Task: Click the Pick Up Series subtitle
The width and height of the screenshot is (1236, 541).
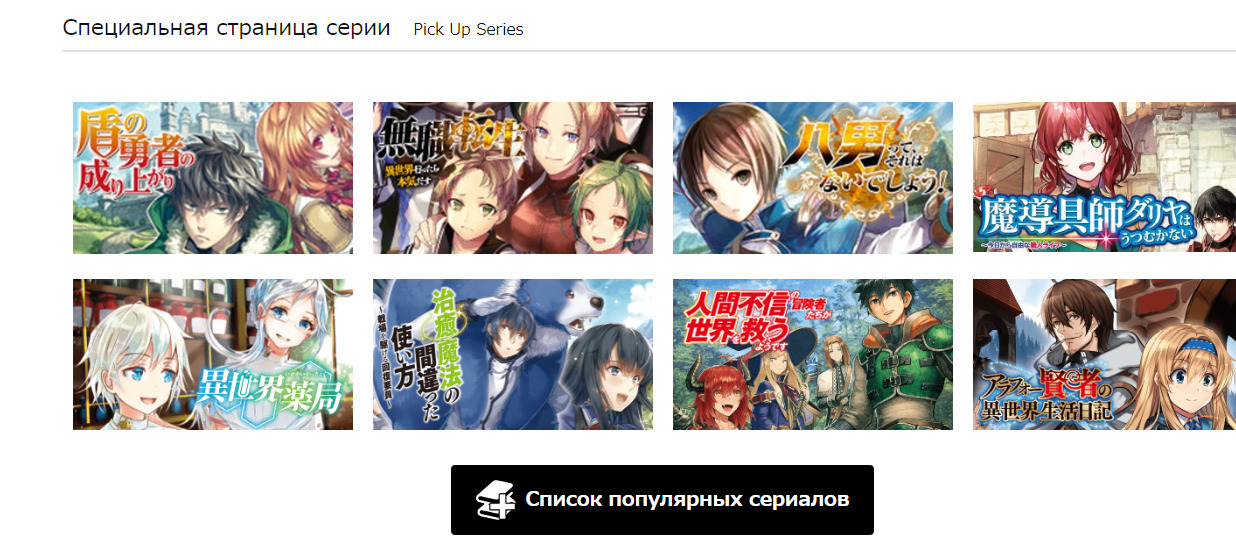Action: pos(468,30)
